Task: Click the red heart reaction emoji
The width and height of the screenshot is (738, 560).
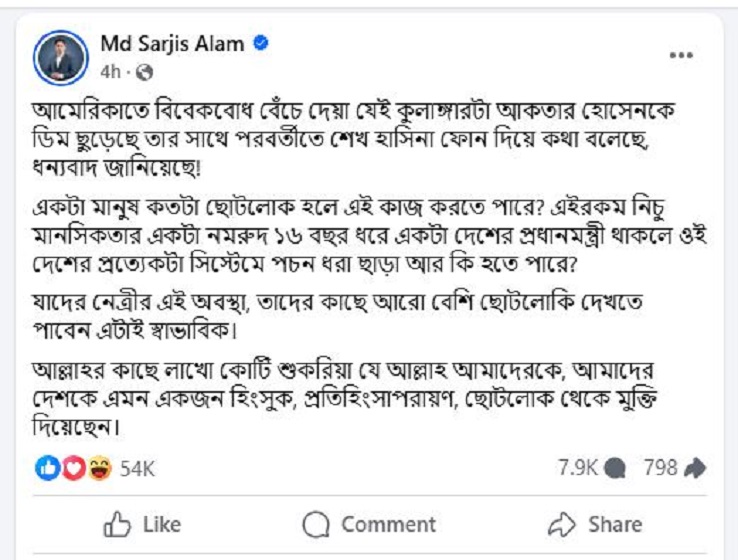Action: (73, 468)
